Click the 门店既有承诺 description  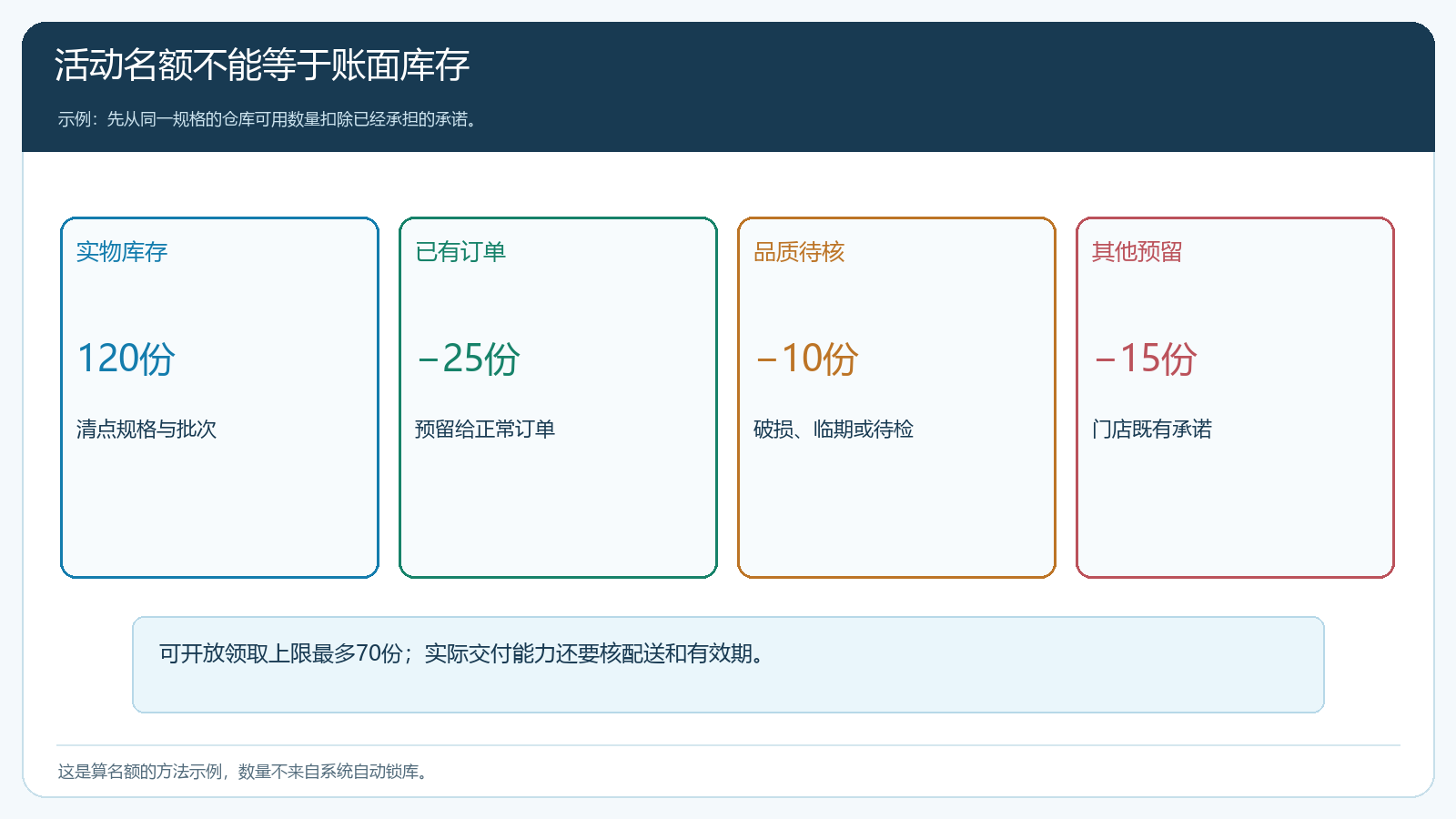pos(1152,430)
